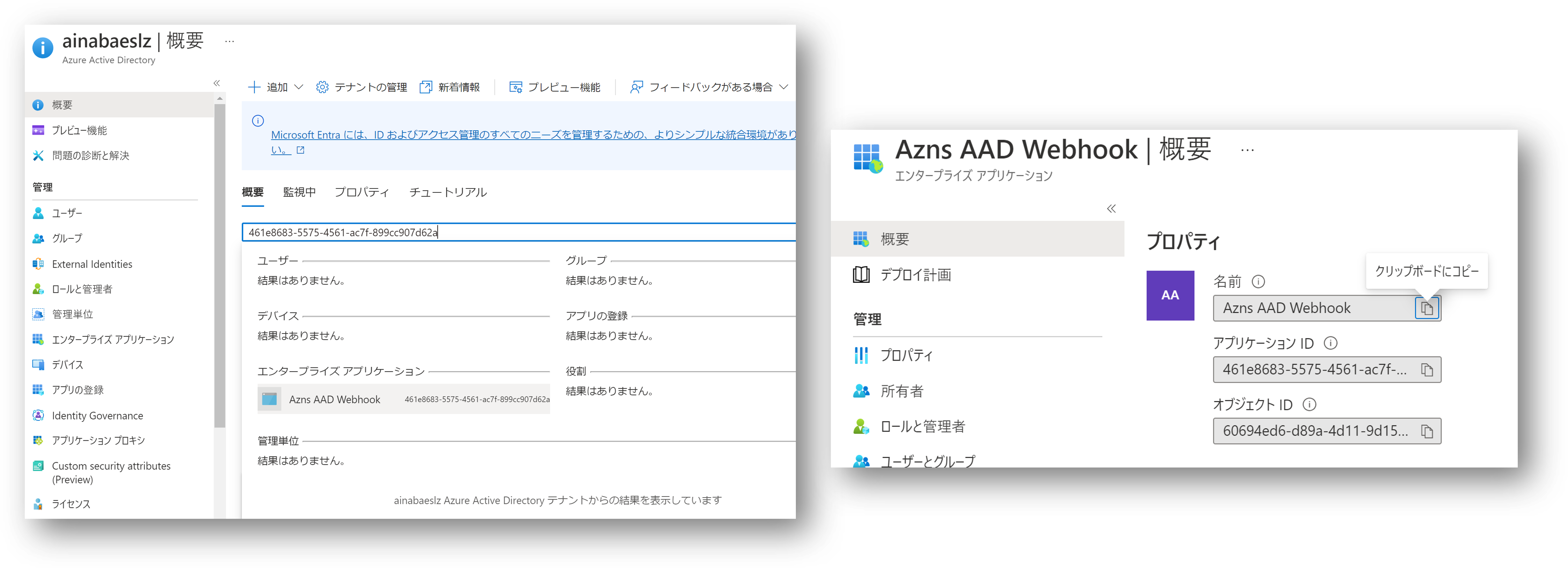Open アプリの登録 sidebar icon
The width and height of the screenshot is (1568, 569).
[x=38, y=390]
